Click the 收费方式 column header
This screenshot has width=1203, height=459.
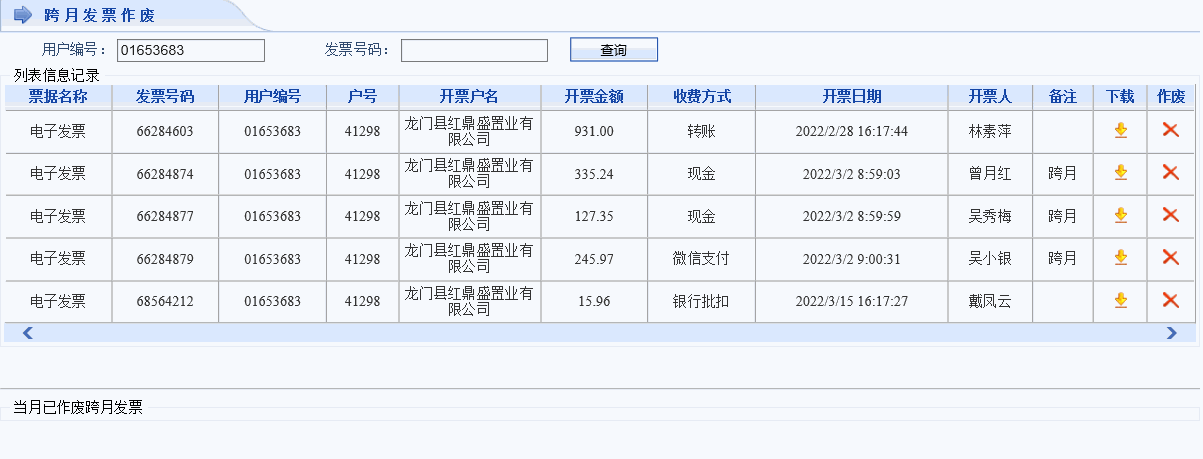(702, 97)
